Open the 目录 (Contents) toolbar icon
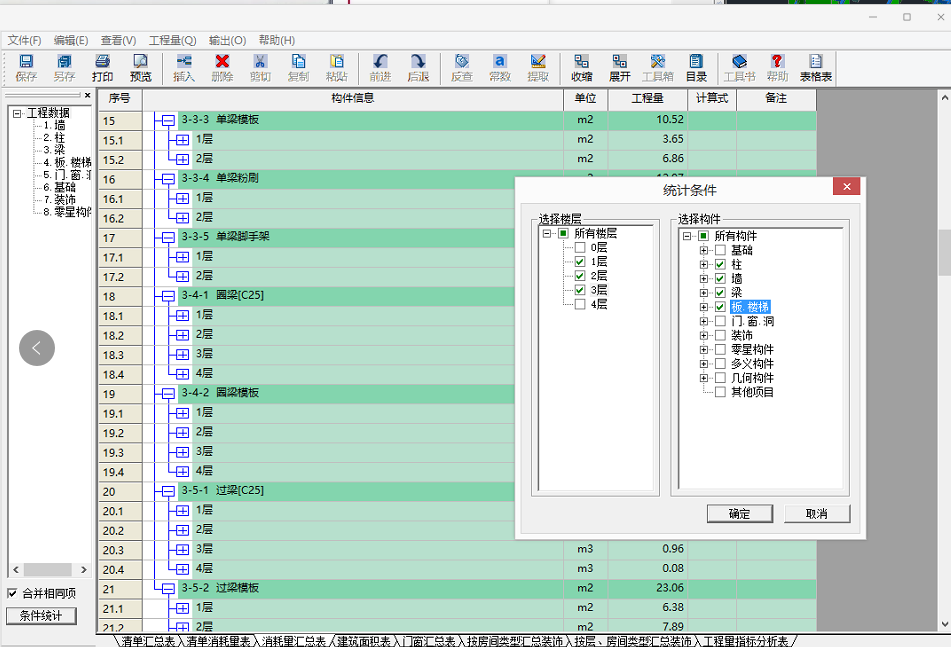 (696, 68)
